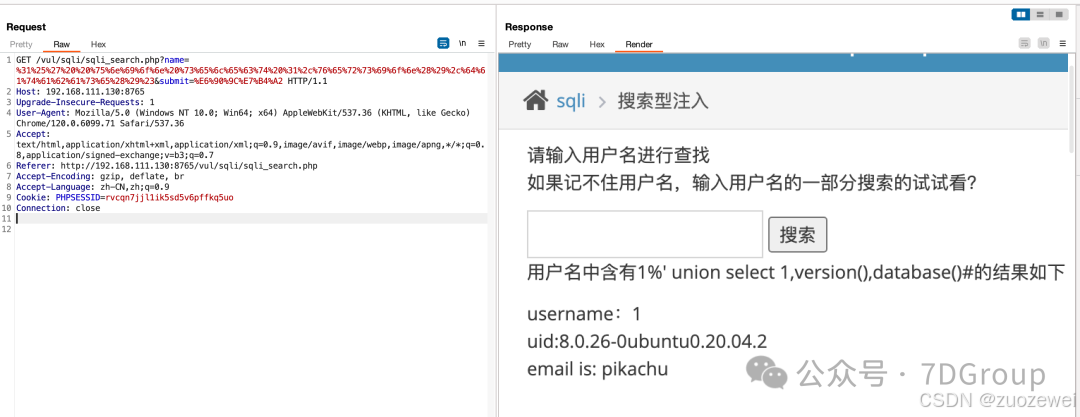Click the 请输入用户名进行查找 prompt text
The width and height of the screenshot is (1080, 417).
pos(618,156)
